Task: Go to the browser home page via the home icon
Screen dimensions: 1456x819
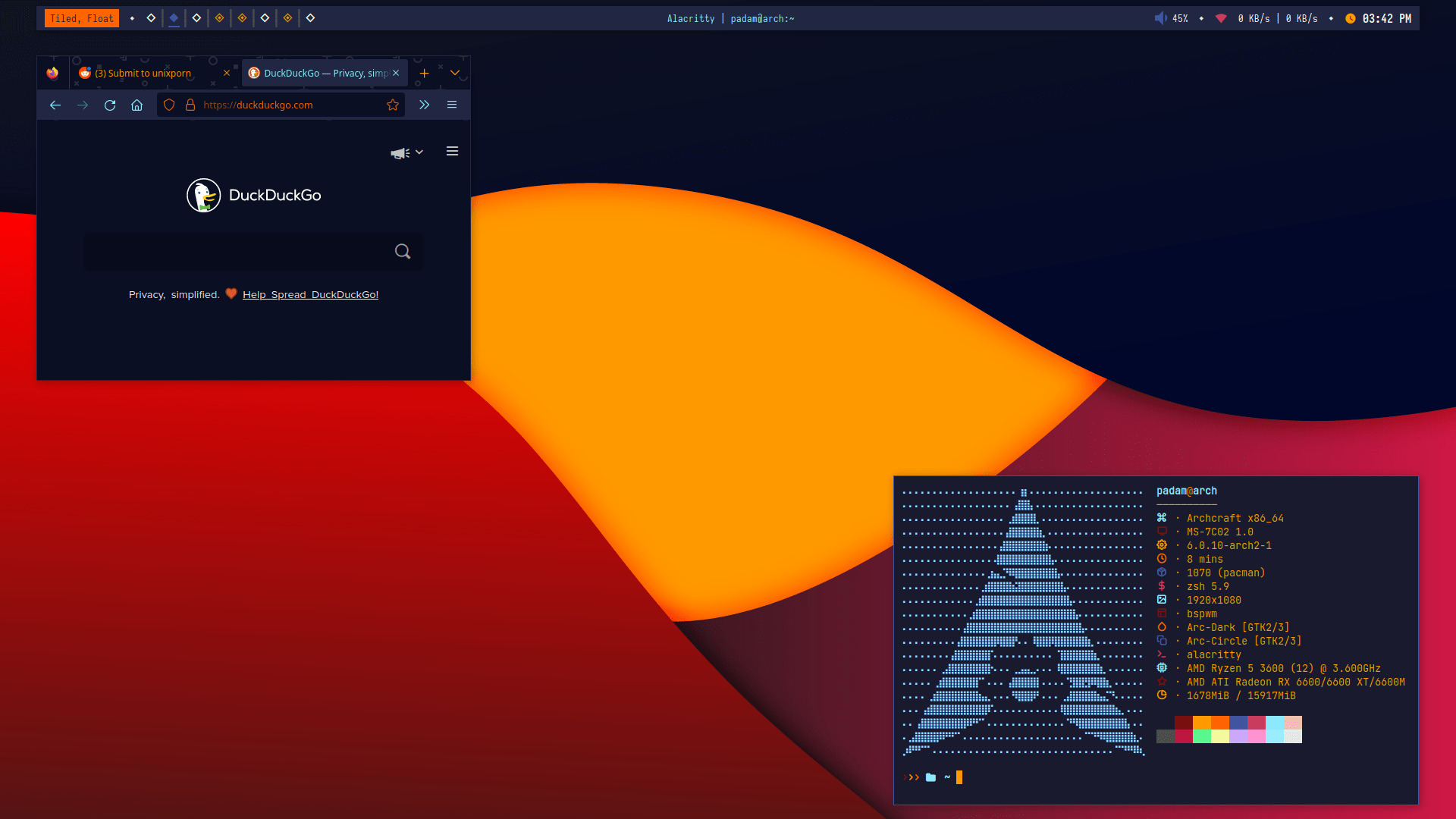Action: point(137,105)
